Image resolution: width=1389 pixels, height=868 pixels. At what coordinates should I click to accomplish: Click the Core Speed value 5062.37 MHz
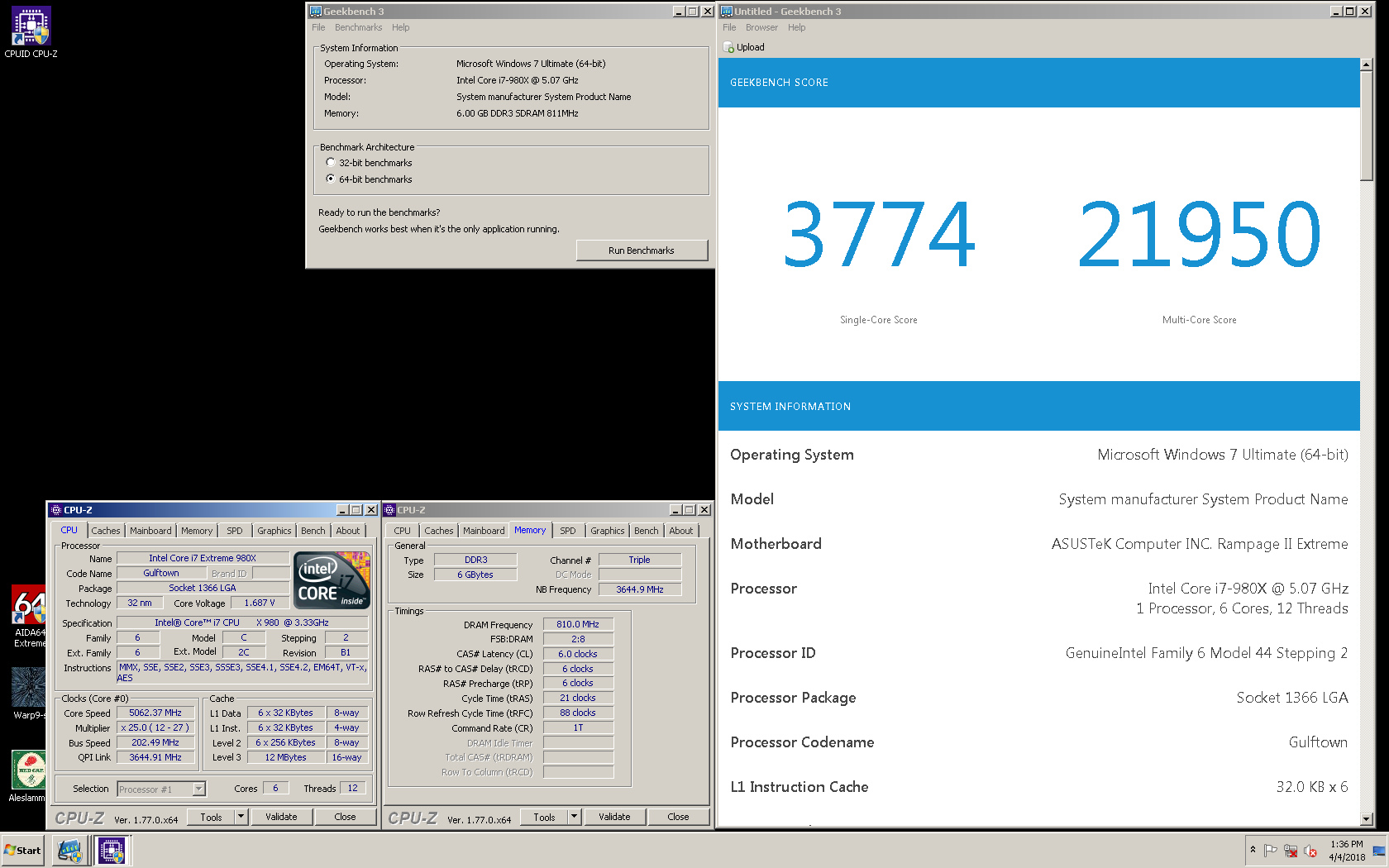155,713
